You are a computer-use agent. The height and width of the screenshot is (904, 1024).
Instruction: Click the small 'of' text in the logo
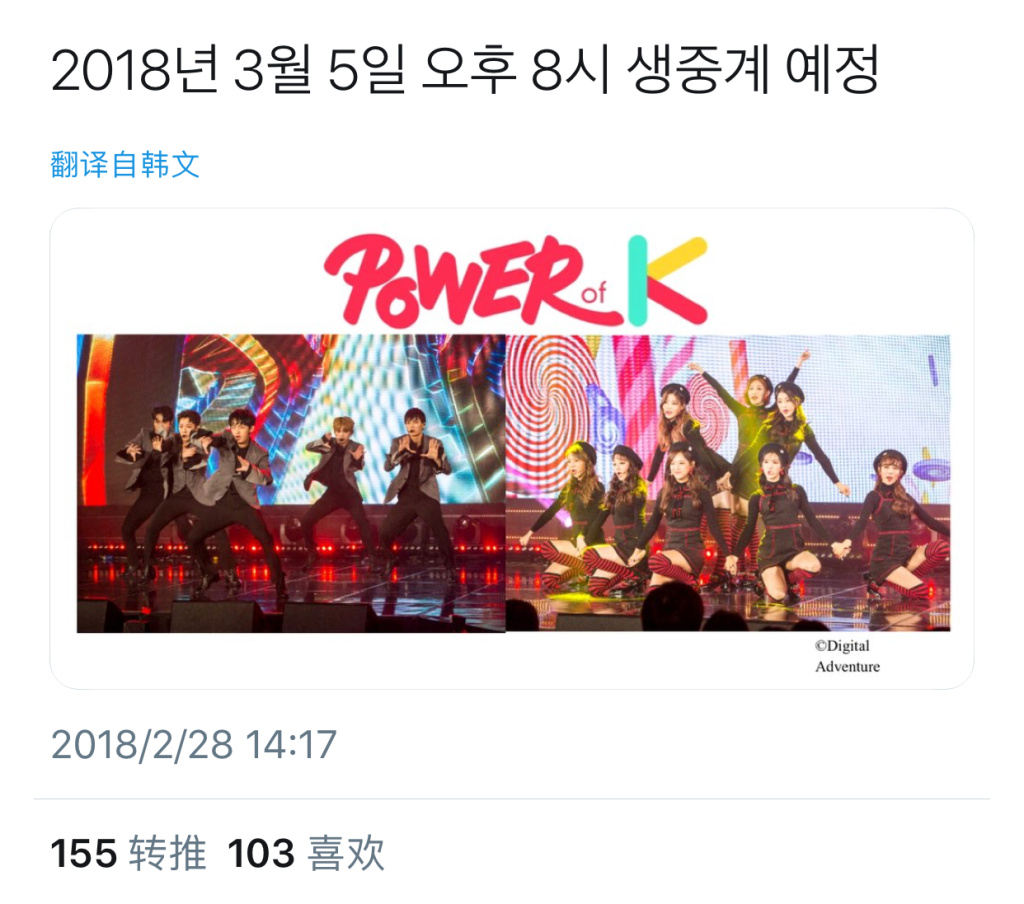click(x=594, y=293)
